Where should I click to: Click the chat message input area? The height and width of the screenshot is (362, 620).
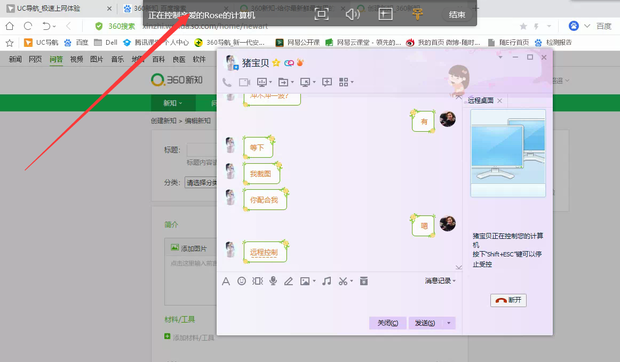[339, 302]
